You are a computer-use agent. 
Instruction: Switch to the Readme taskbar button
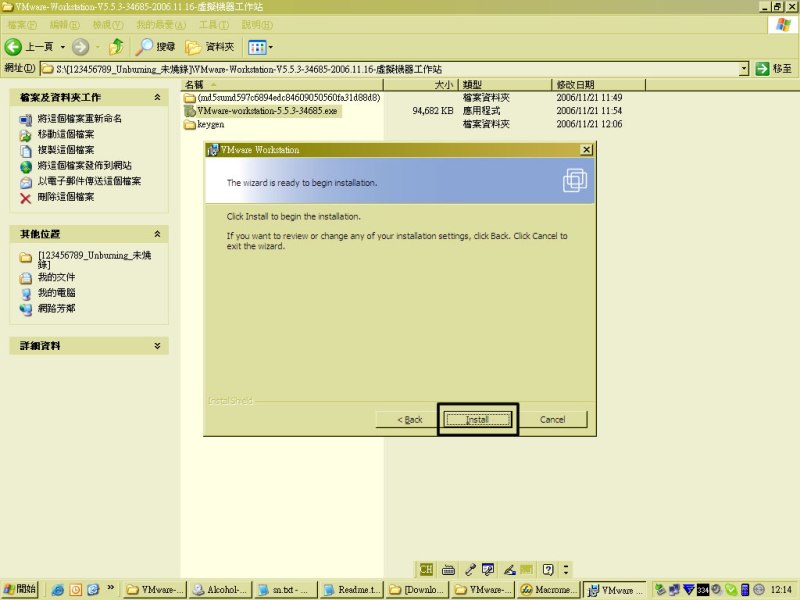(x=352, y=590)
